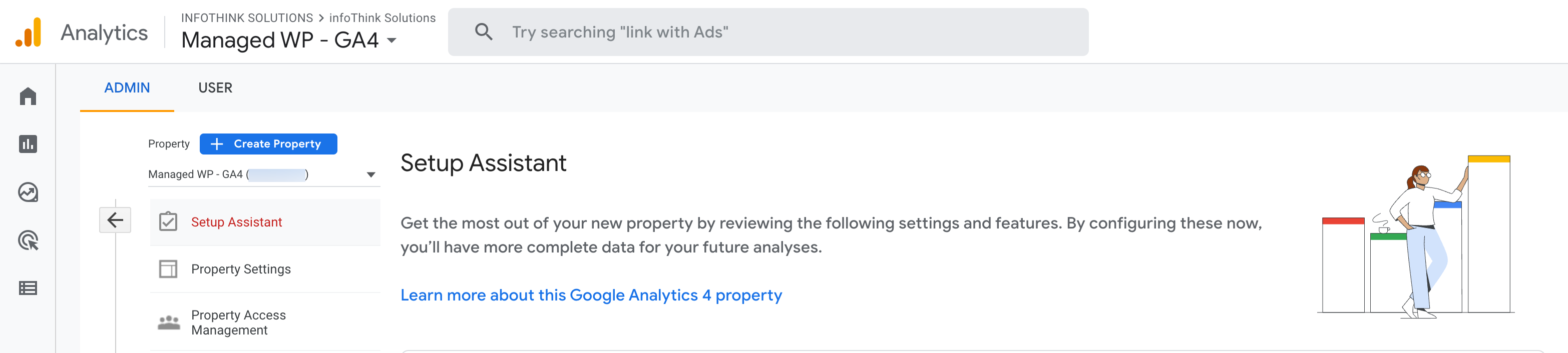1568x353 pixels.
Task: Expand the Managed WP - GA4 account selector
Action: [x=289, y=40]
